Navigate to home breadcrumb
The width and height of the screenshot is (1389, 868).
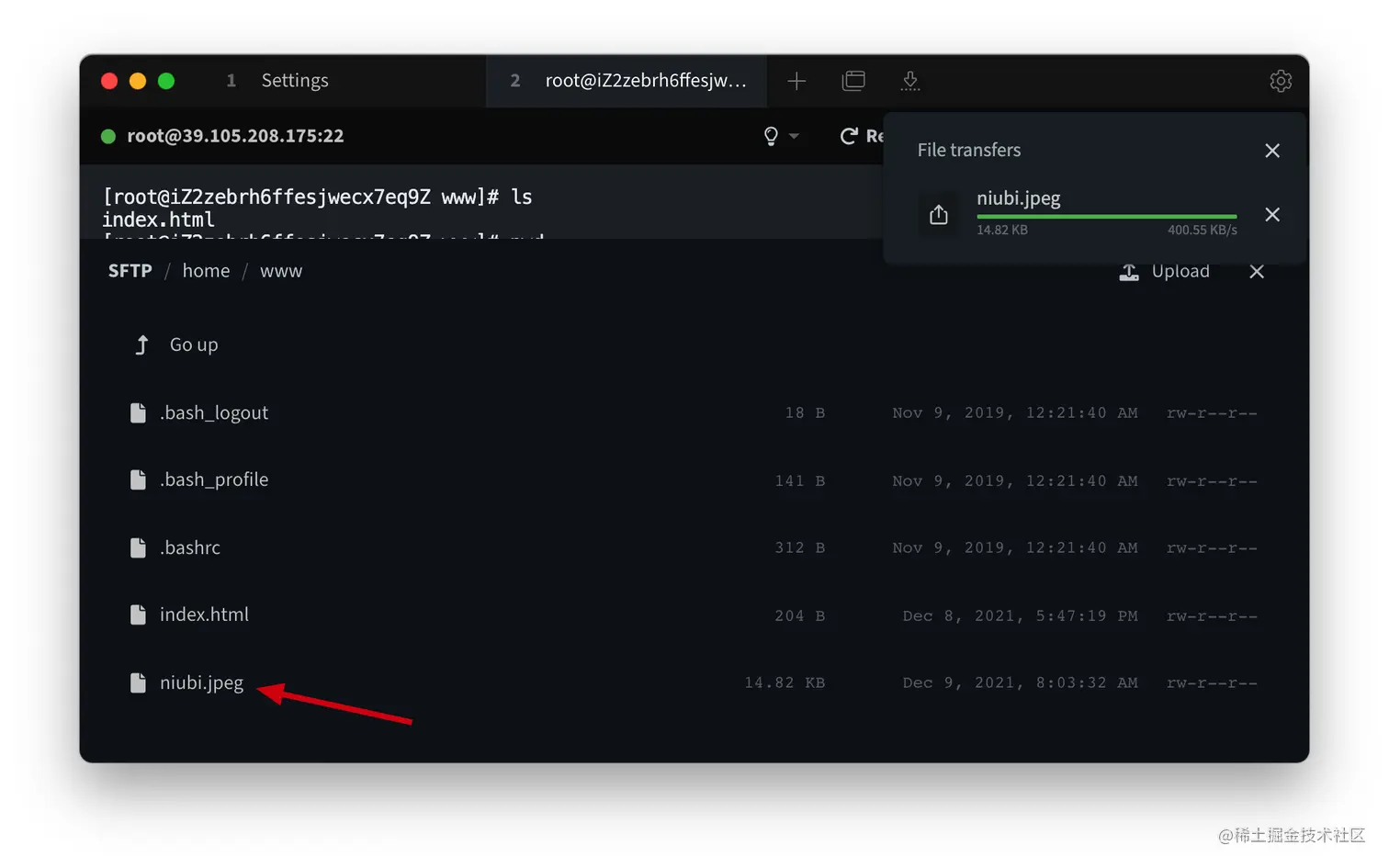(x=206, y=271)
